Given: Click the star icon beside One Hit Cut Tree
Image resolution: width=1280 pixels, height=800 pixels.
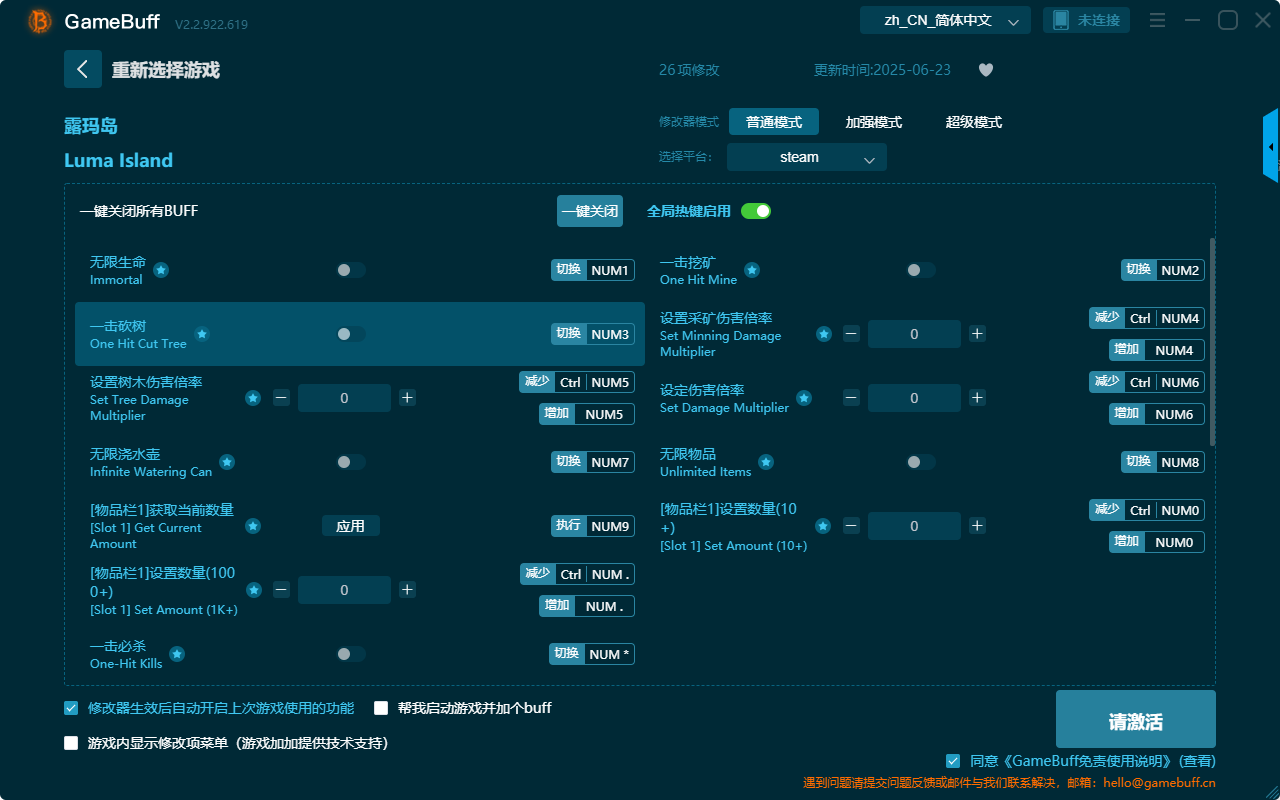Looking at the screenshot, I should point(201,336).
